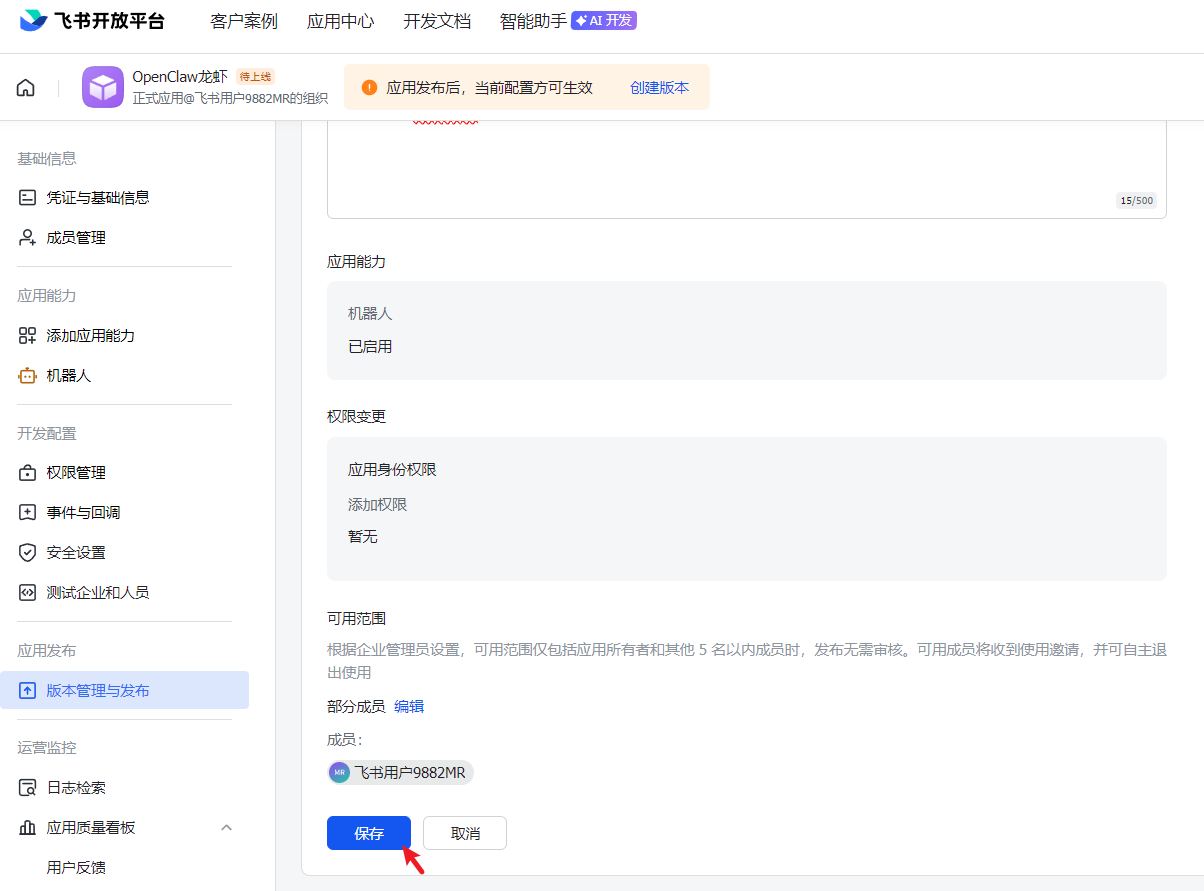Click inside the description text area
Viewport: 1204px width, 891px height.
coord(746,165)
